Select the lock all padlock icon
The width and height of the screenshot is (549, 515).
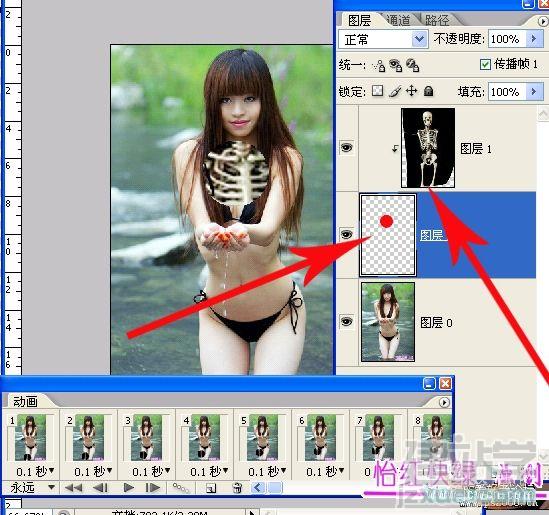[428, 91]
